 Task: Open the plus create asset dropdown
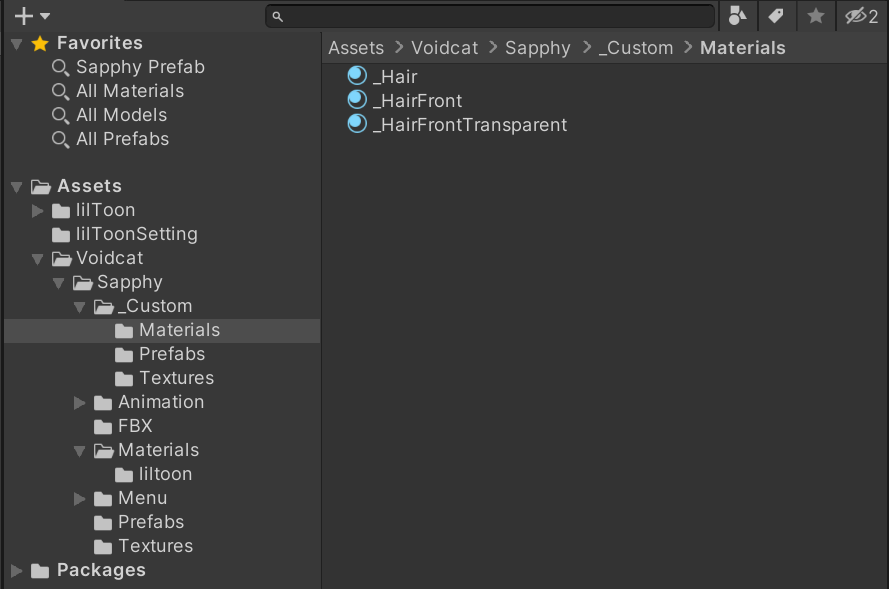(32, 16)
